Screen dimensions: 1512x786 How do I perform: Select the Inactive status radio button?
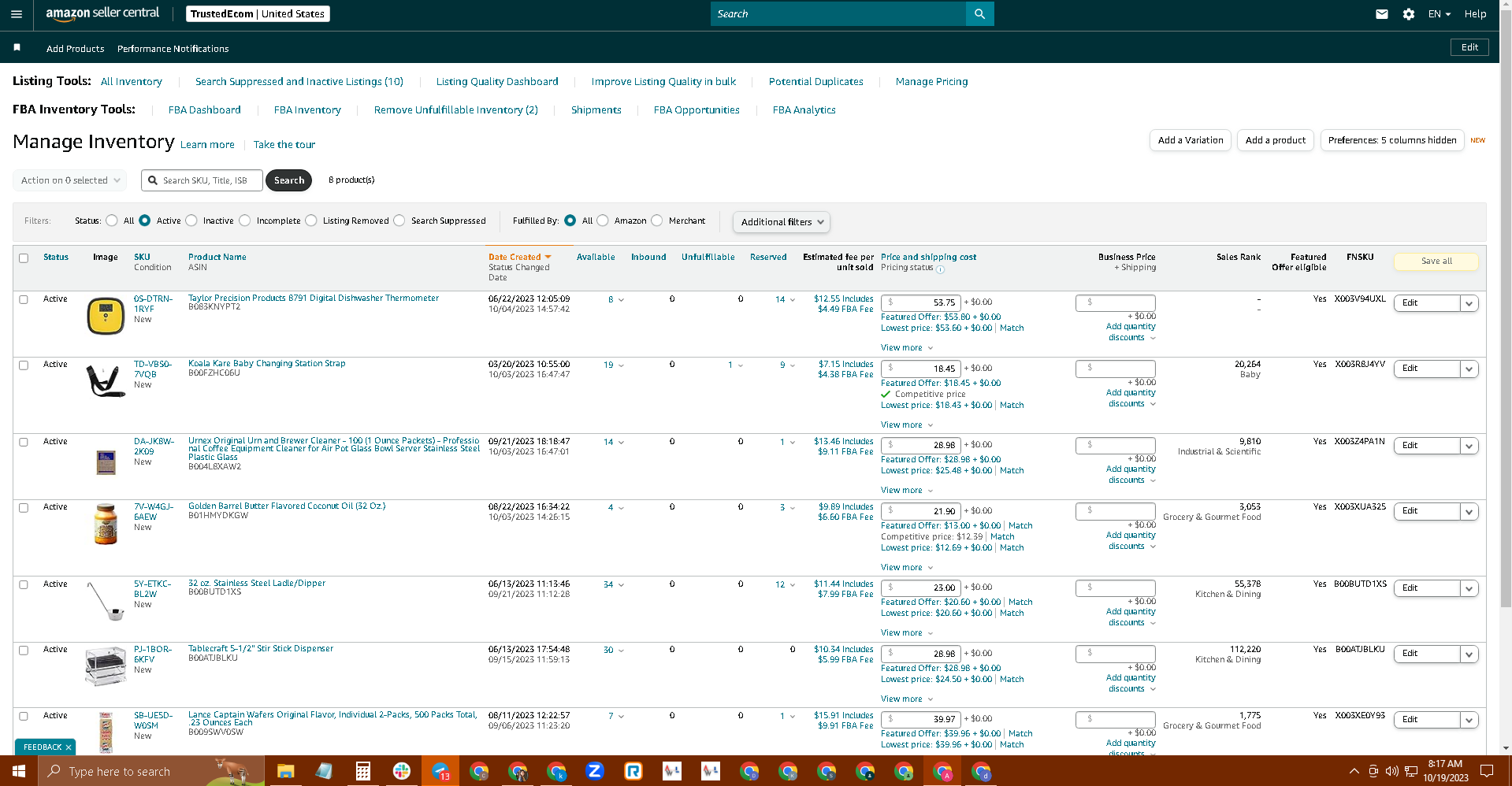[191, 221]
